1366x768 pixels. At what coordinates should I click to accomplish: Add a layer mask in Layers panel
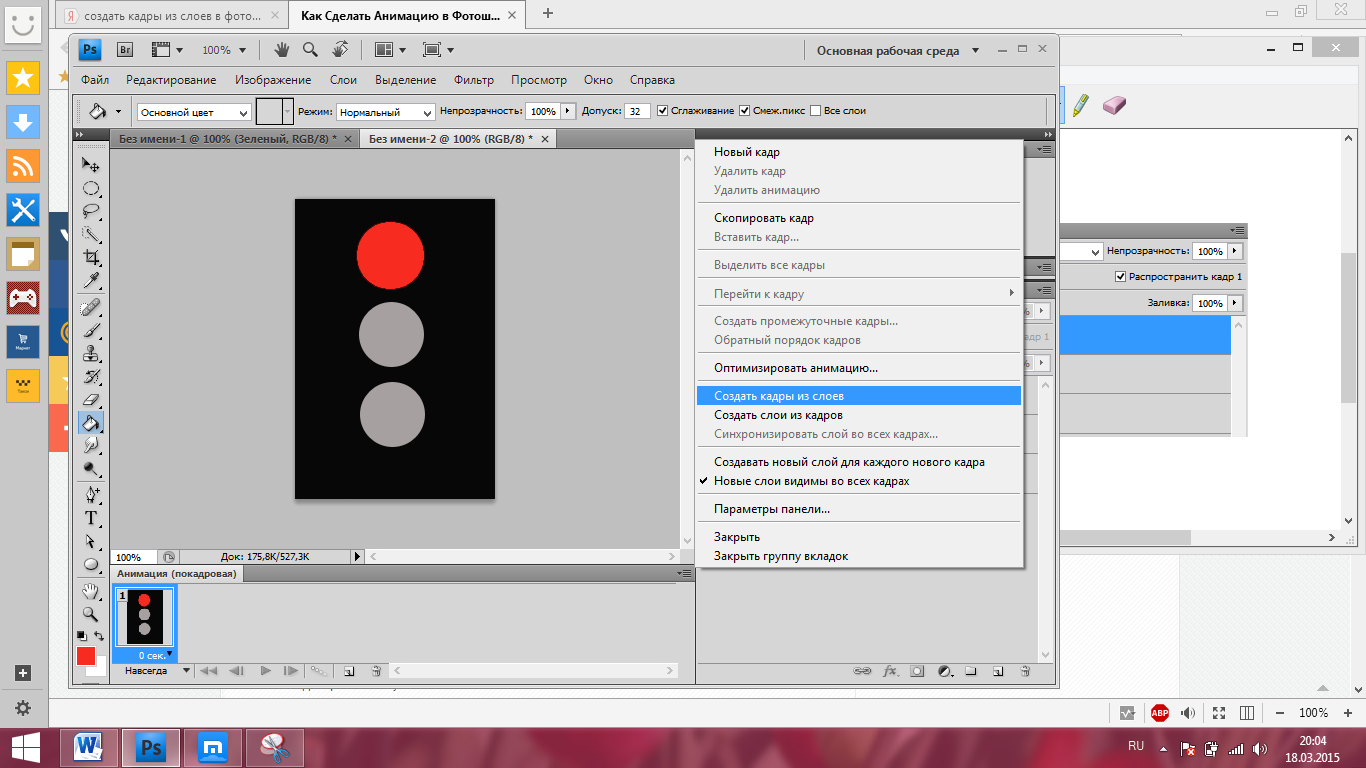(917, 671)
